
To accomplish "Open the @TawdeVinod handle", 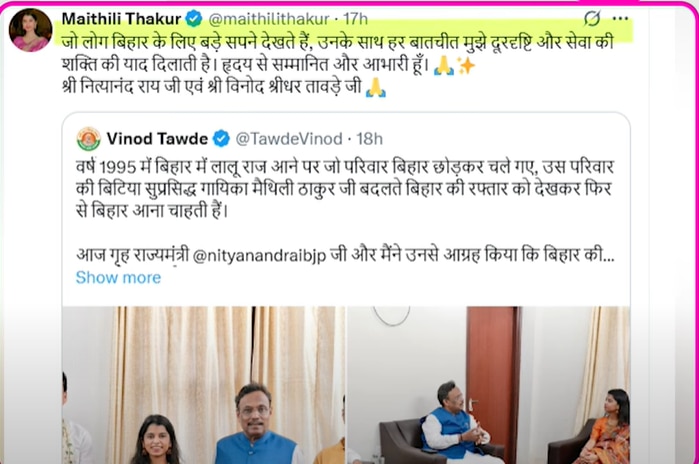I will pyautogui.click(x=289, y=139).
